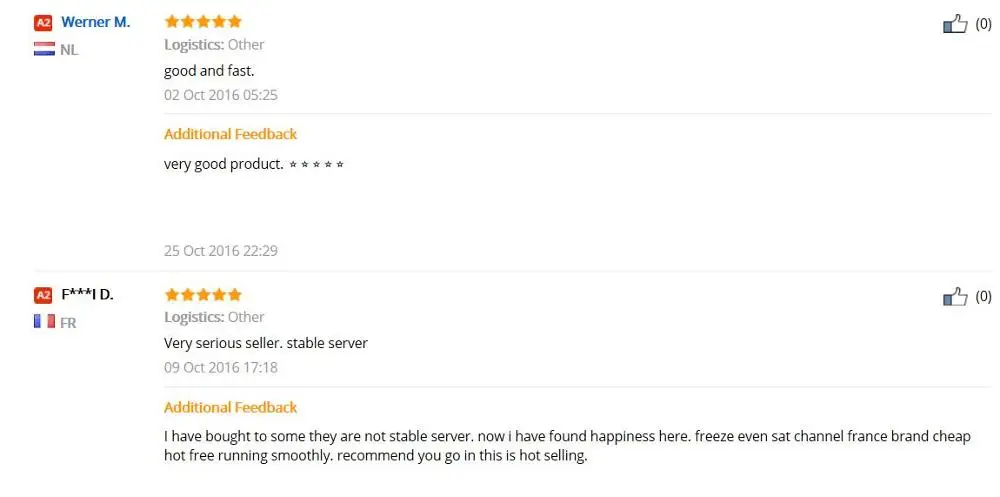Screen dimensions: 1000x497
Task: Click Additional Feedback heading under F***l D.'s review
Action: [230, 407]
